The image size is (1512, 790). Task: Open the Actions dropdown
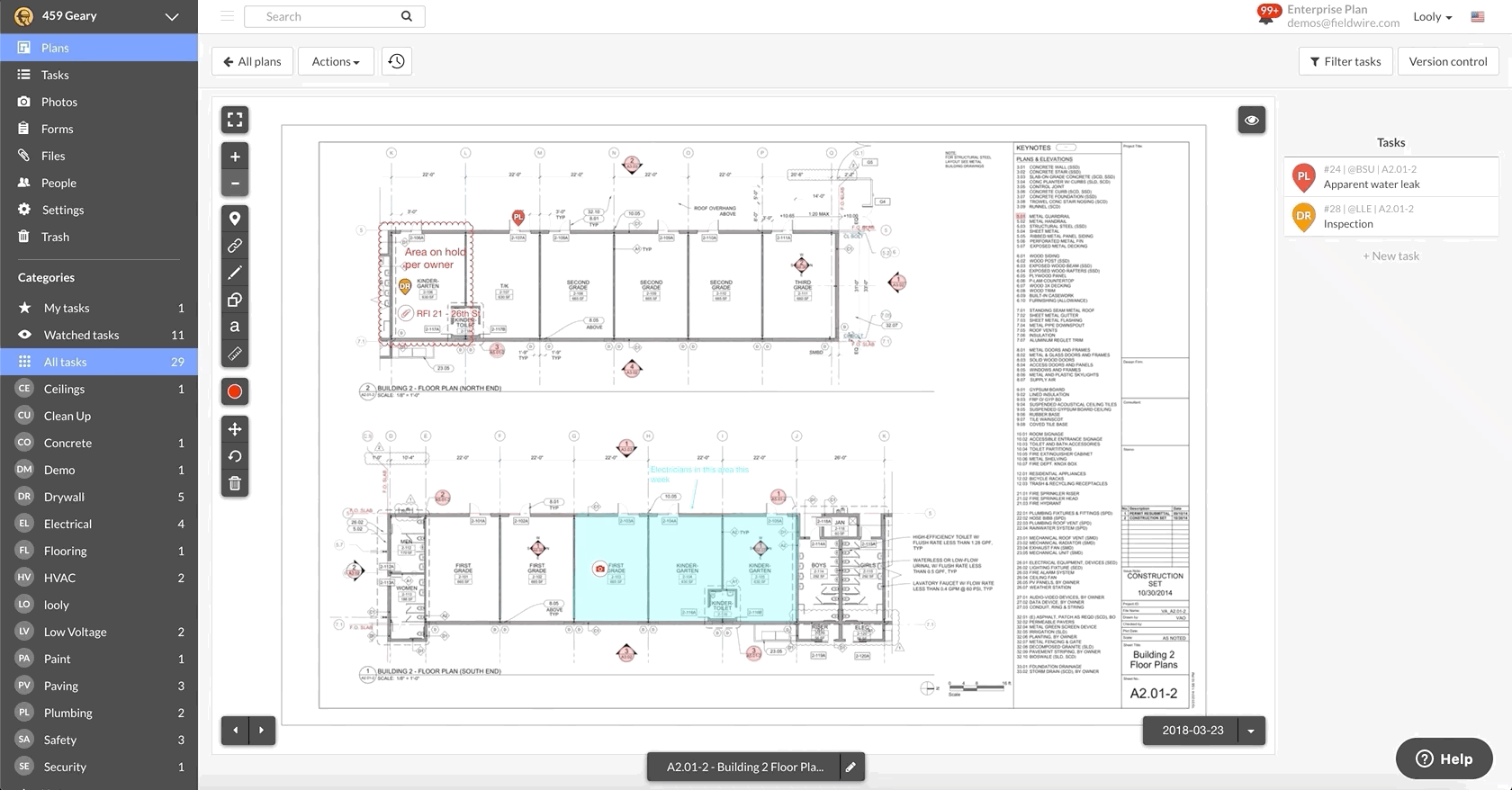coord(336,61)
